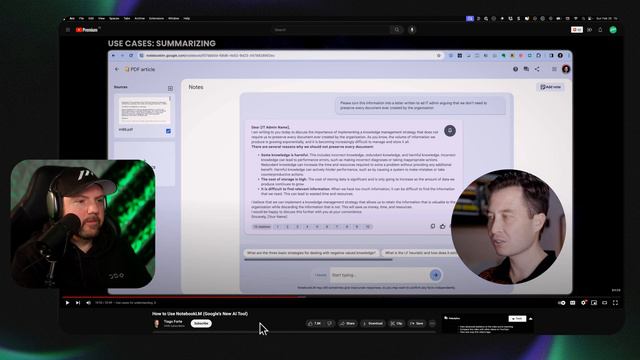Enter full screen mode
Screen dimensions: 640x360
coord(615,303)
